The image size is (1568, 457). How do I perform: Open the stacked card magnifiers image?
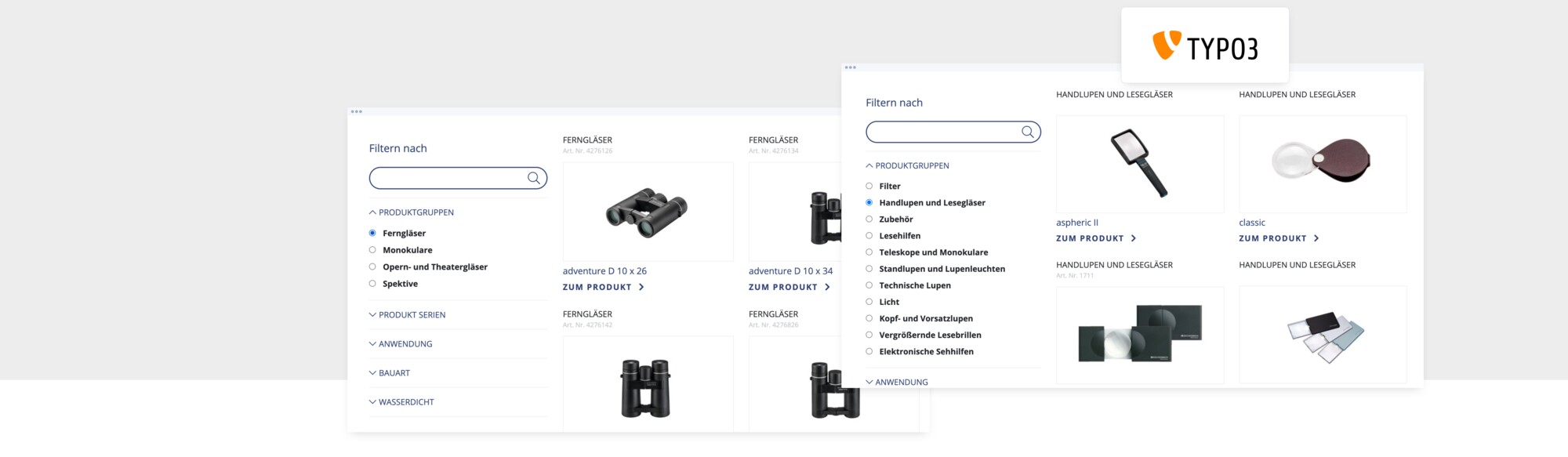[1323, 335]
